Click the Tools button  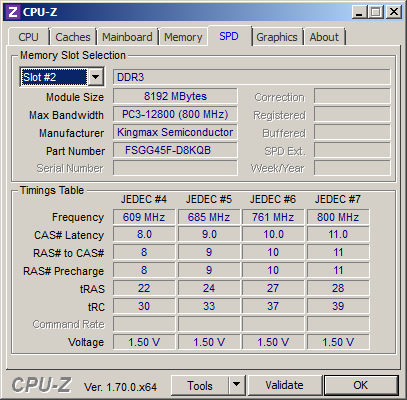(200, 386)
